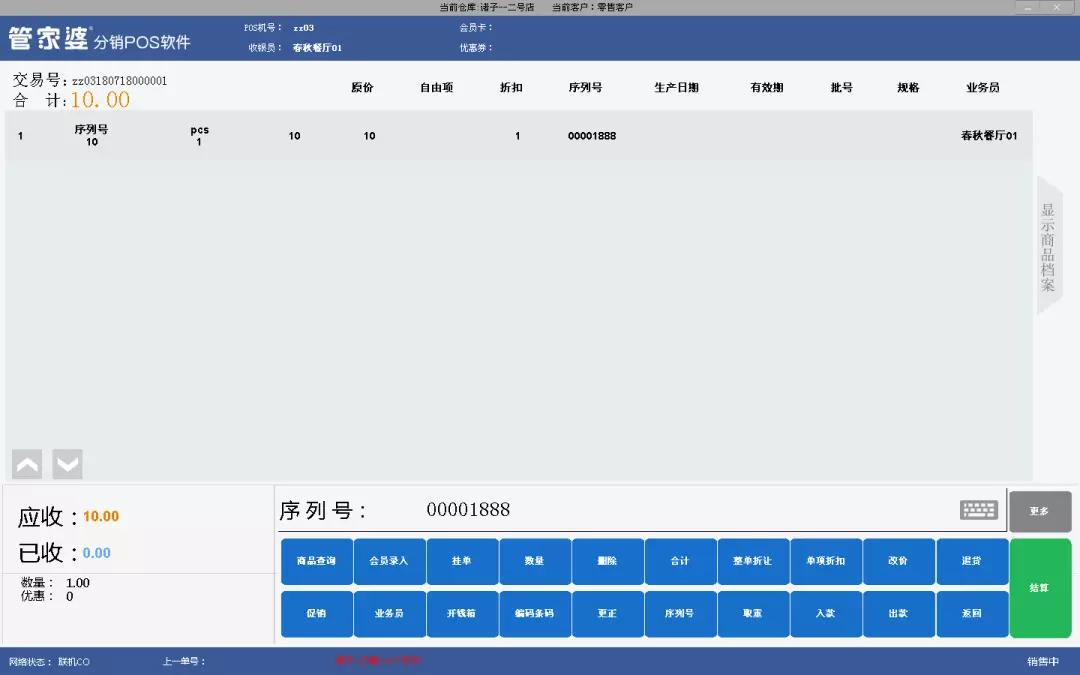Click the 改价 change price button
Viewport: 1080px width, 675px height.
898,561
